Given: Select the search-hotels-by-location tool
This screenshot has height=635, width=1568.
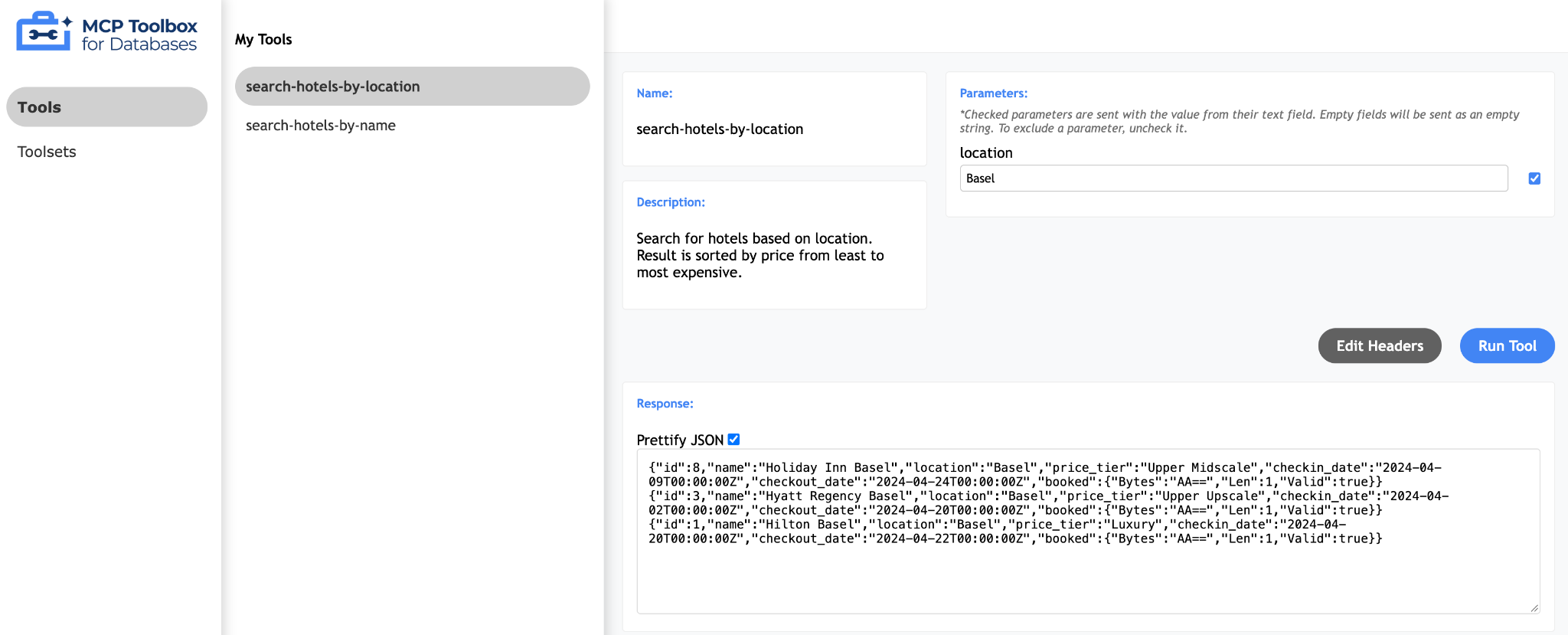Looking at the screenshot, I should (x=412, y=87).
